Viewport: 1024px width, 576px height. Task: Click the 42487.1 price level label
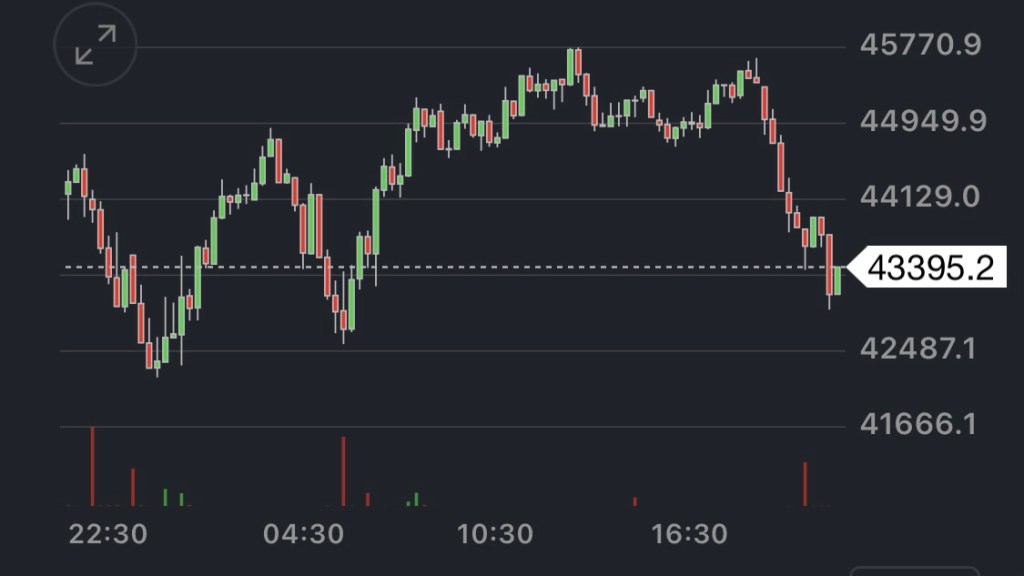[x=920, y=349]
